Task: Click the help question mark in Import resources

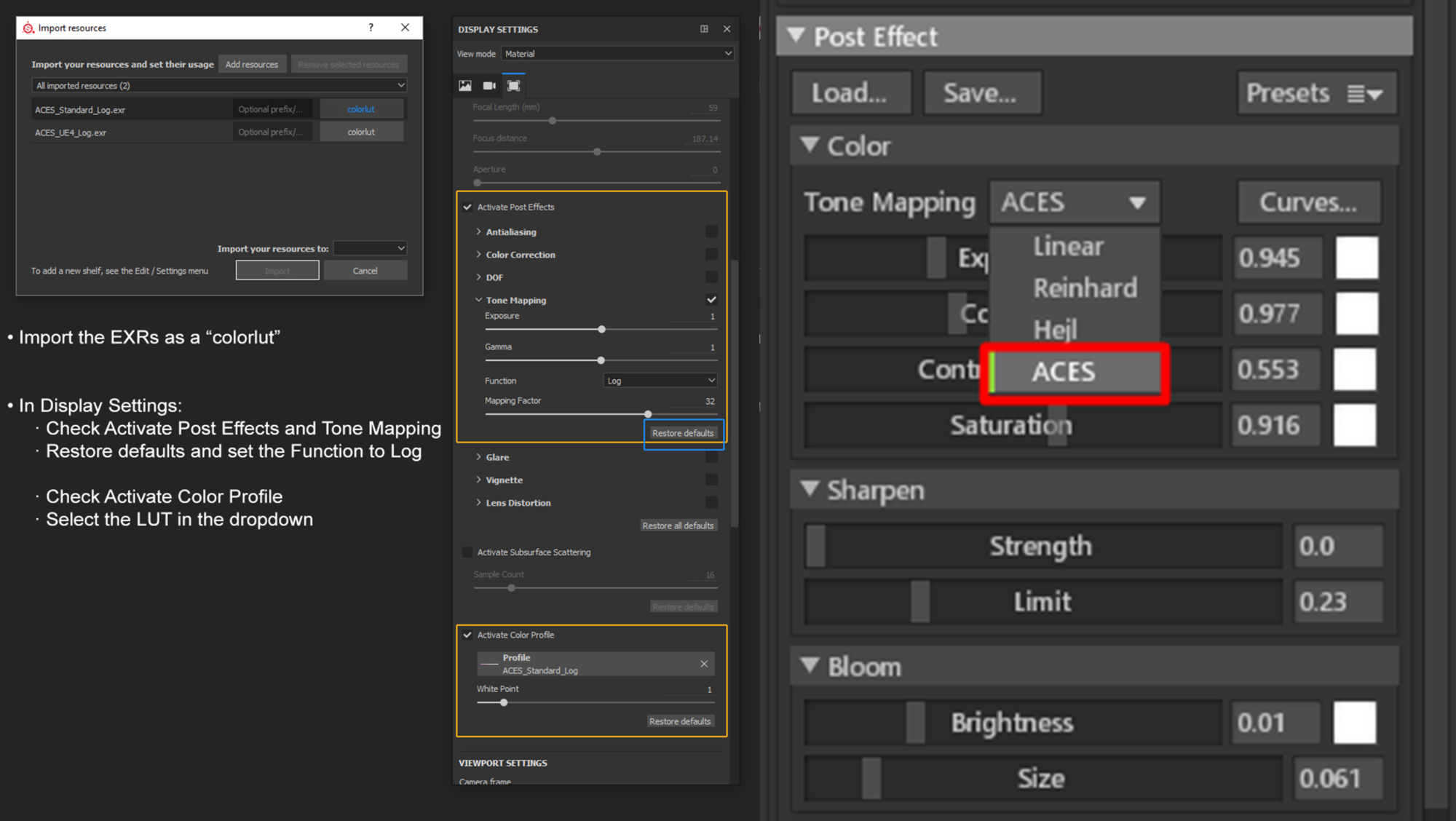Action: (371, 28)
